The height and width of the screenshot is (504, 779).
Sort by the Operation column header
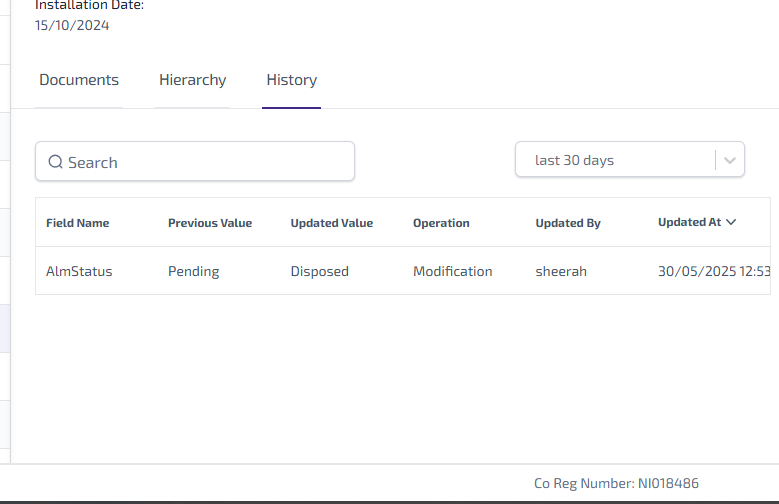(x=441, y=223)
